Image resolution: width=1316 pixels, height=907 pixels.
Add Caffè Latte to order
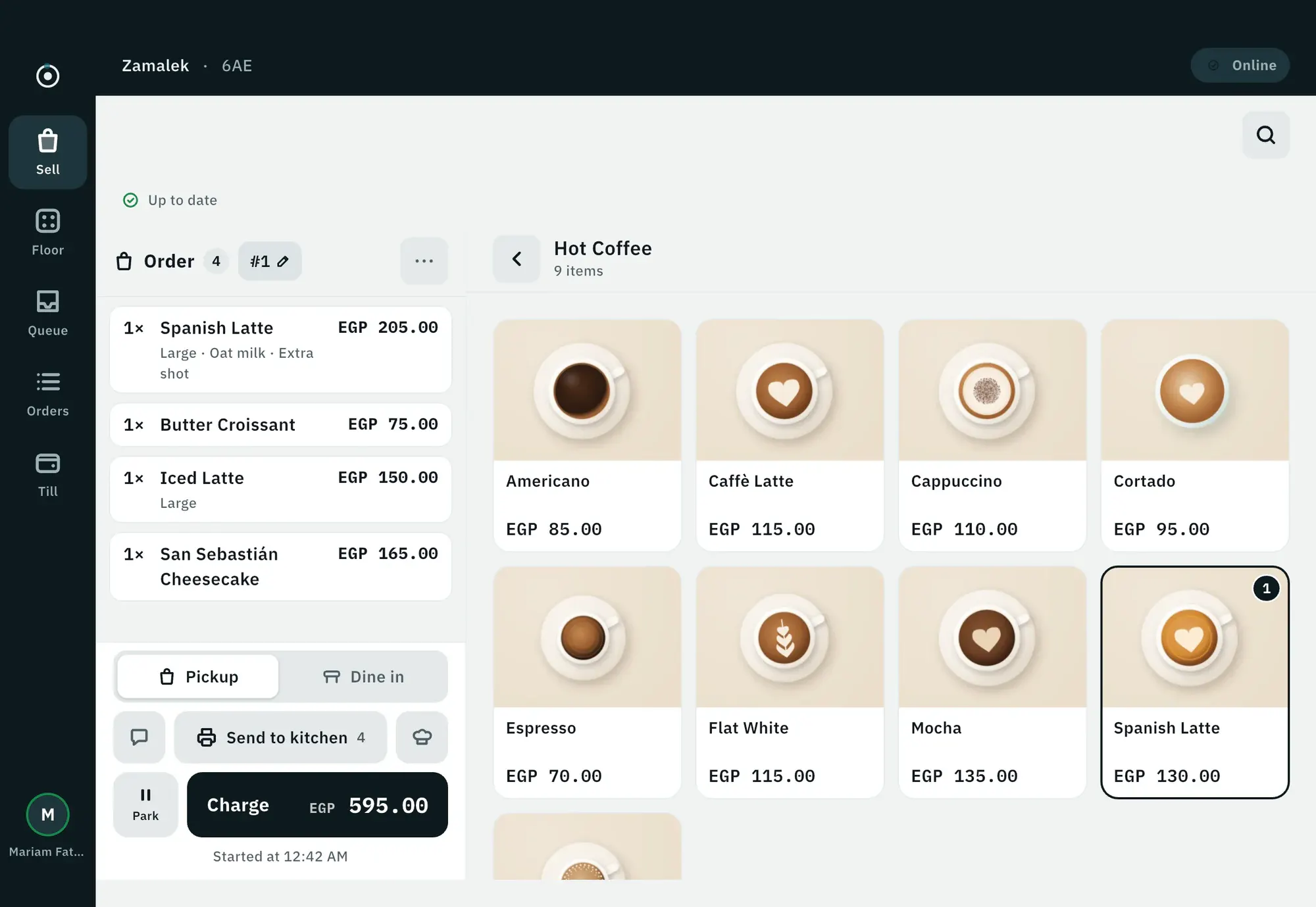pos(790,435)
